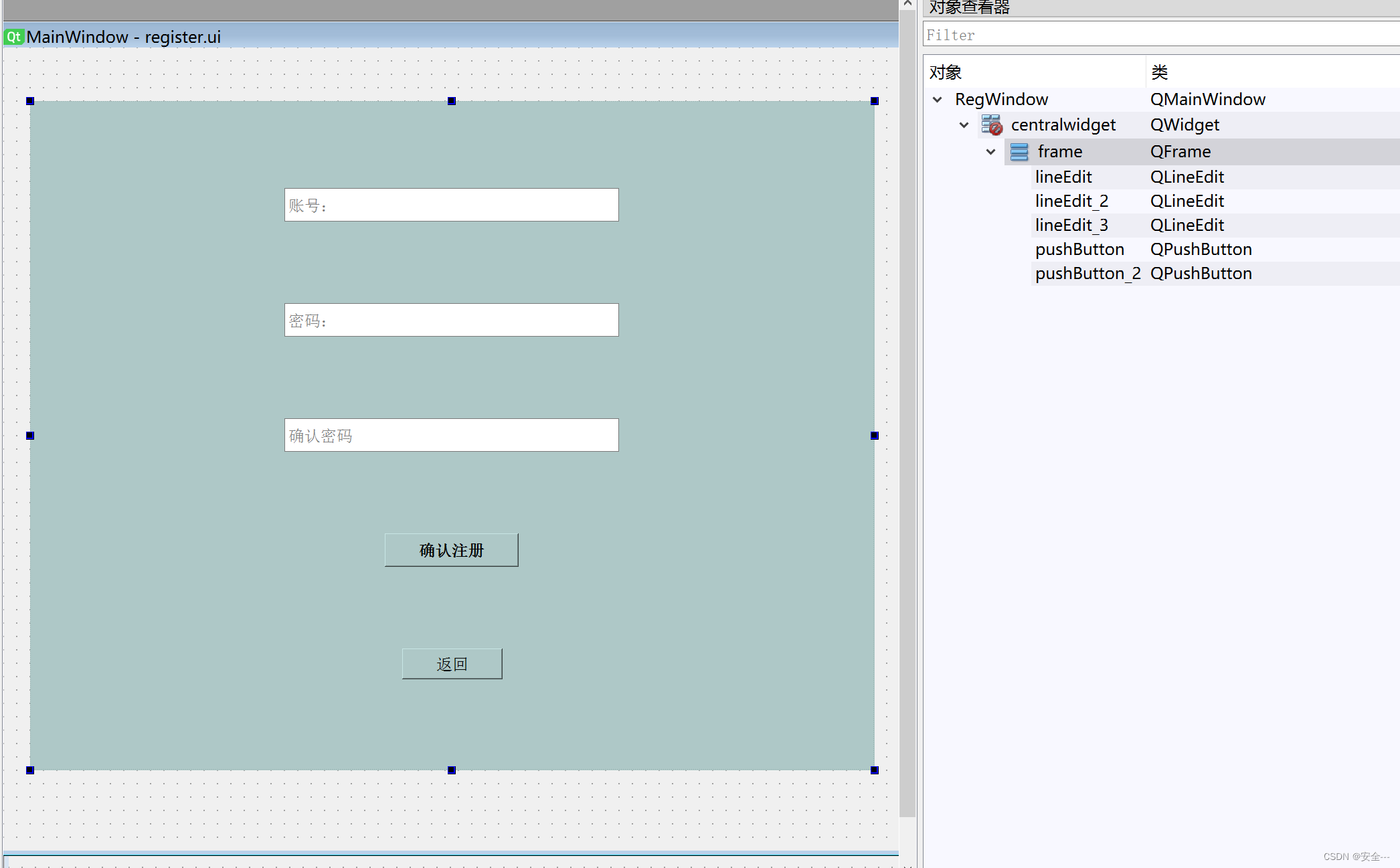Select pushButton in the object tree

click(x=1079, y=250)
